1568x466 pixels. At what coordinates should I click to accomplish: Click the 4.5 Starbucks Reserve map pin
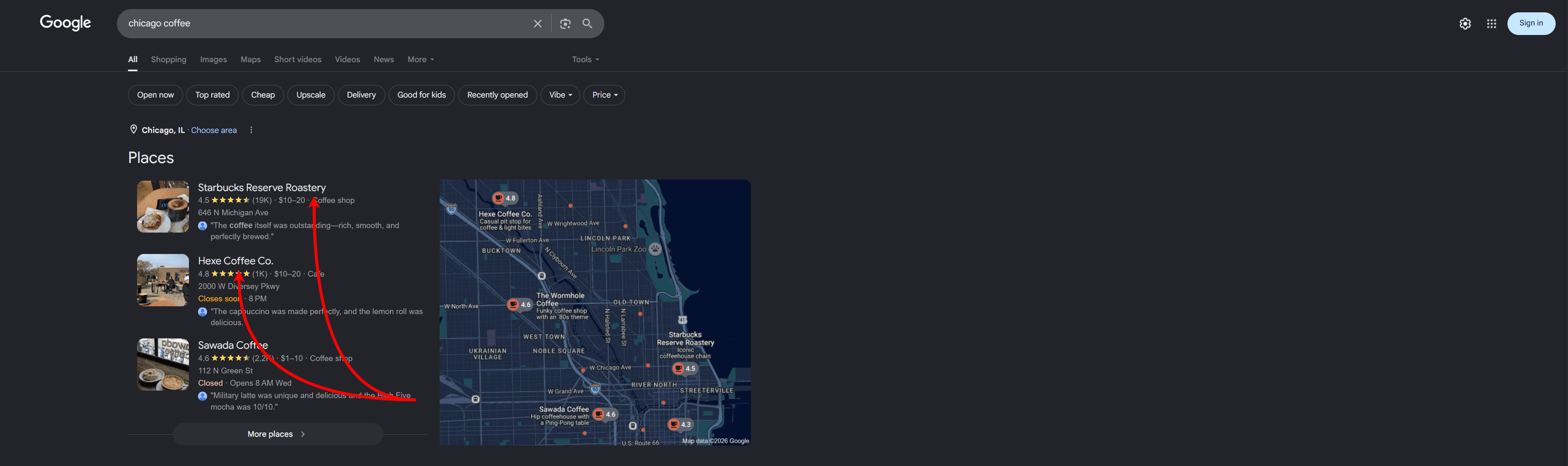click(685, 368)
